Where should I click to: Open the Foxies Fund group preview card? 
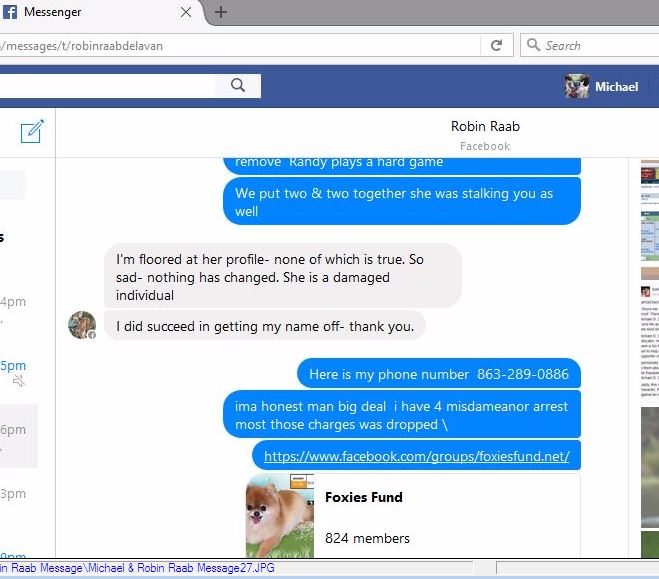coord(413,516)
